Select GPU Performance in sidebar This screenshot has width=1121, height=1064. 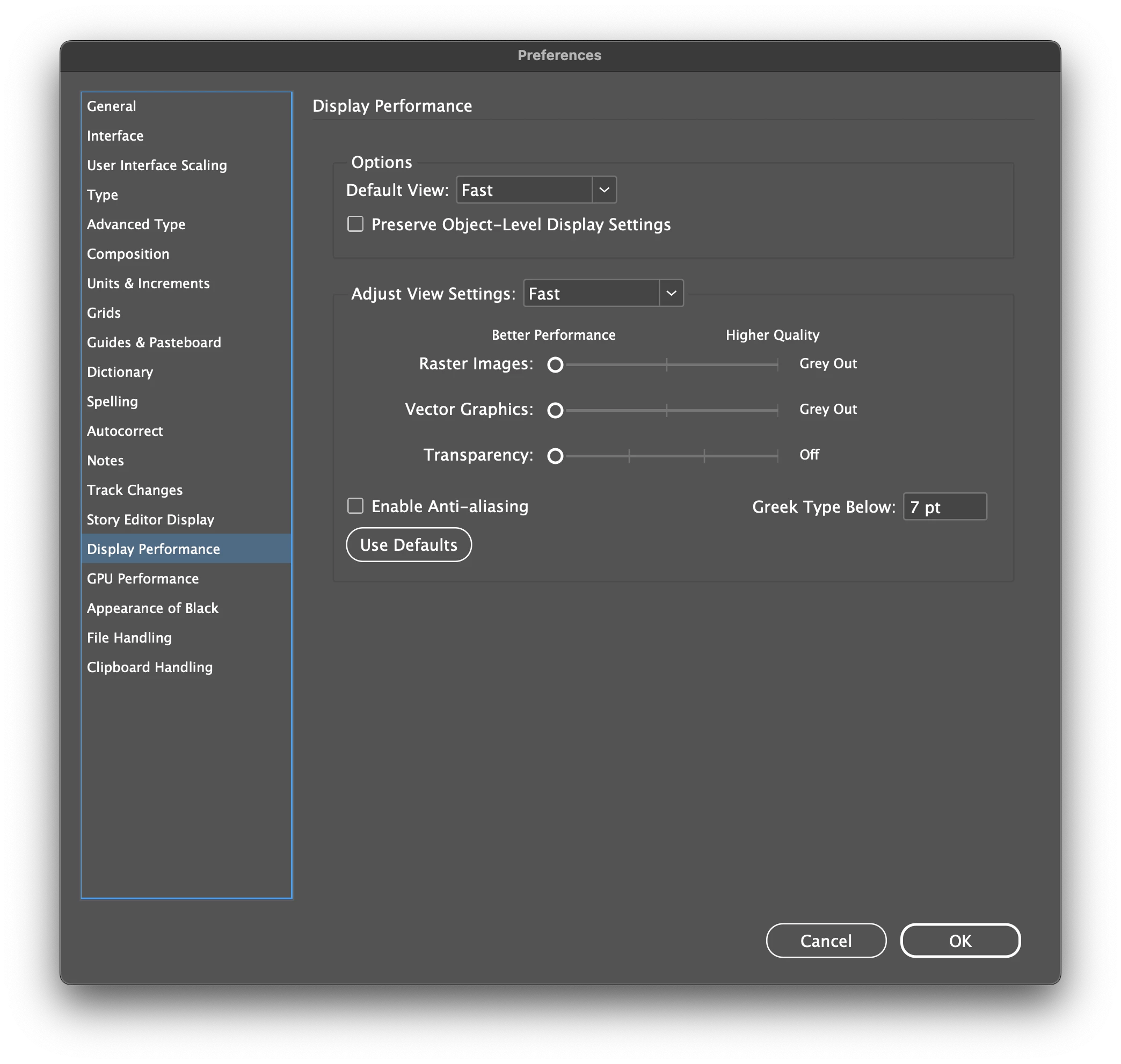tap(143, 579)
